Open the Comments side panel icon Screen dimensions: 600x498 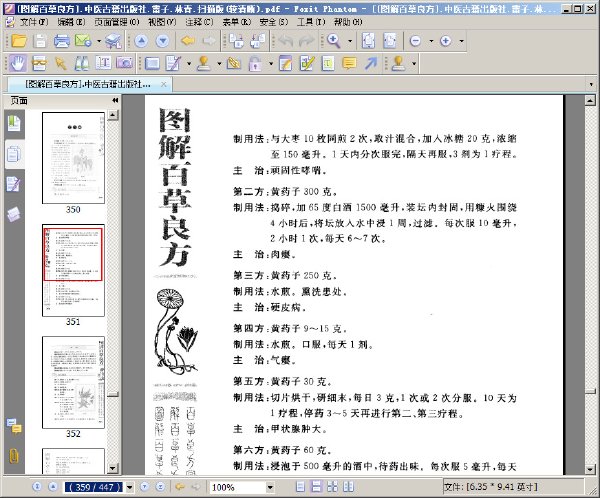tap(14, 426)
